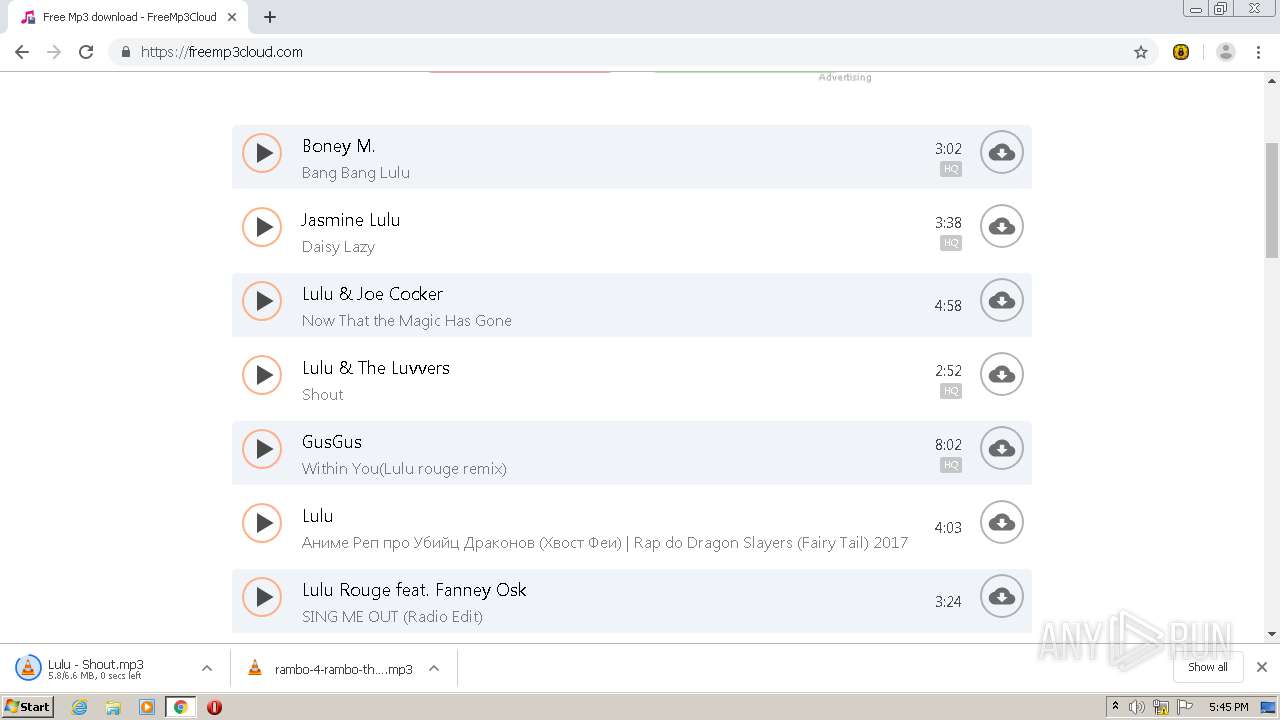Click Shout song title text
The height and width of the screenshot is (720, 1280).
[x=322, y=394]
